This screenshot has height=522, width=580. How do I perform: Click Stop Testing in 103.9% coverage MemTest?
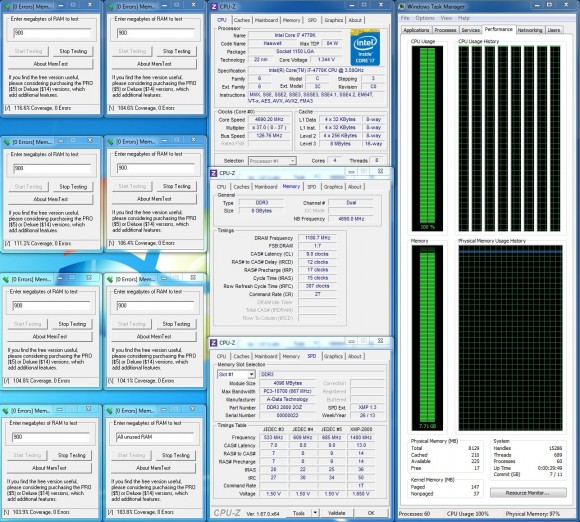pyautogui.click(x=72, y=455)
